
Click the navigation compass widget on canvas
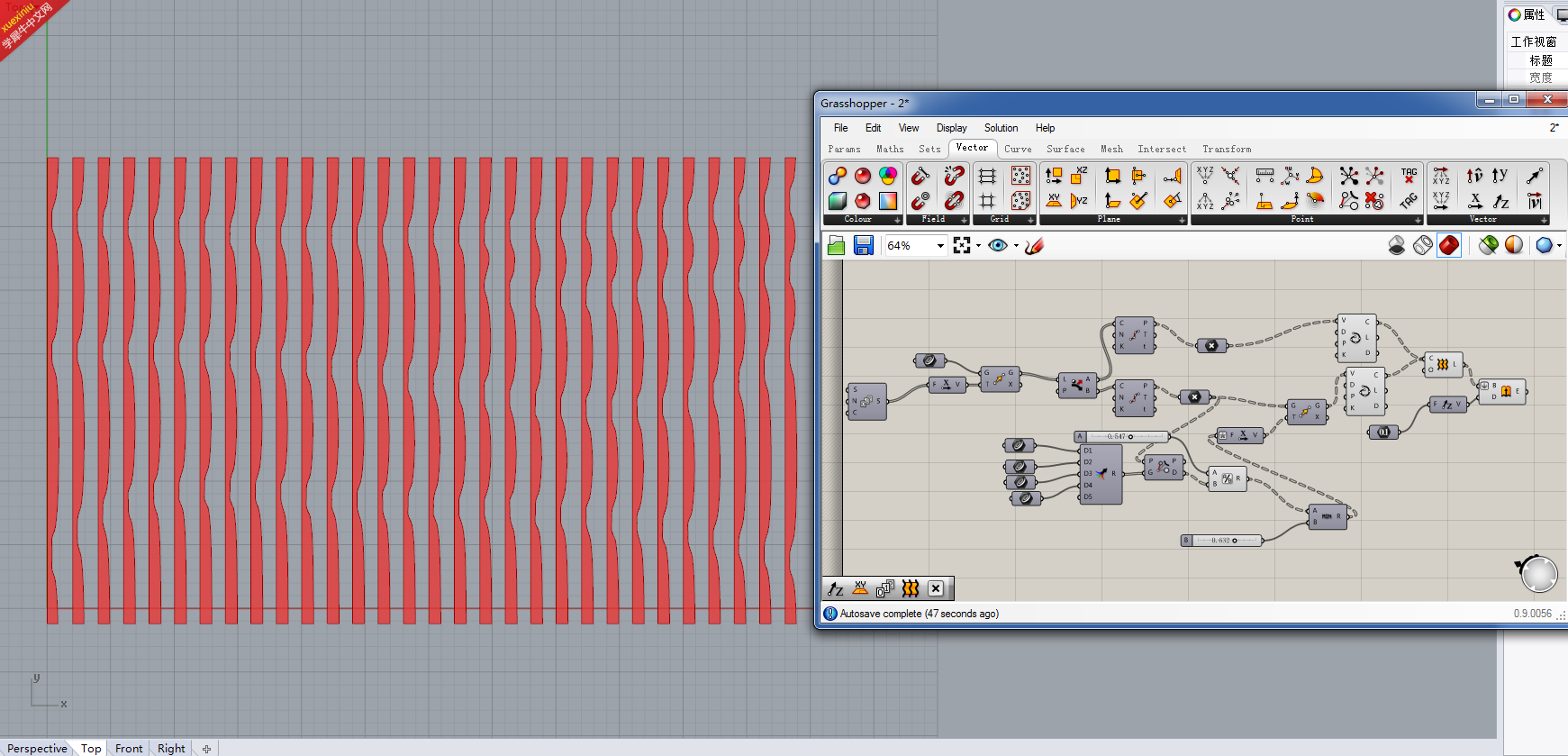tap(1537, 573)
